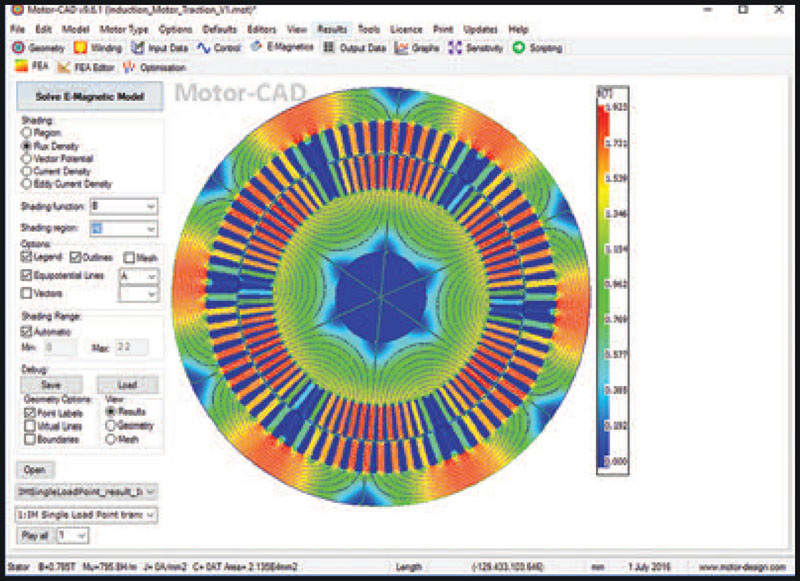800x581 pixels.
Task: Open the Shading function dropdown
Action: coord(123,207)
